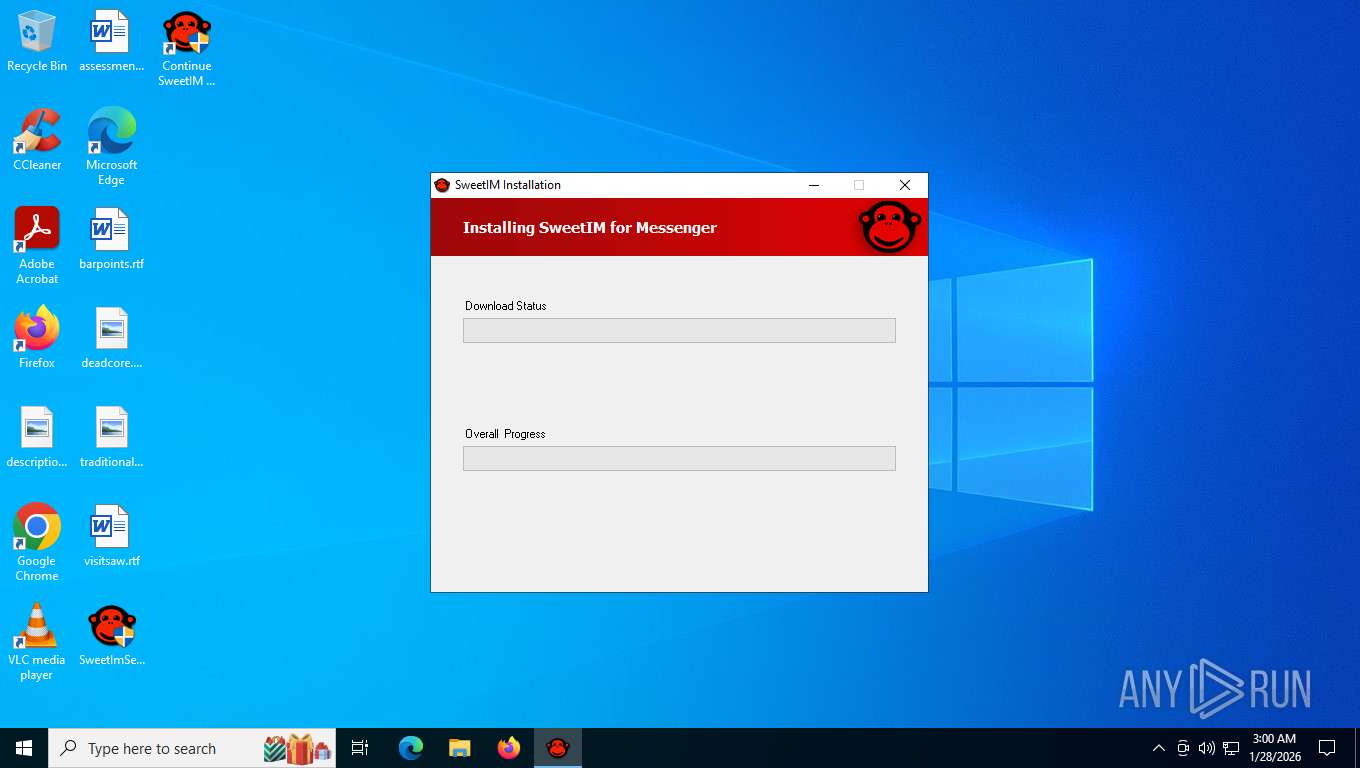Select the traditional... image file icon

pyautogui.click(x=111, y=437)
